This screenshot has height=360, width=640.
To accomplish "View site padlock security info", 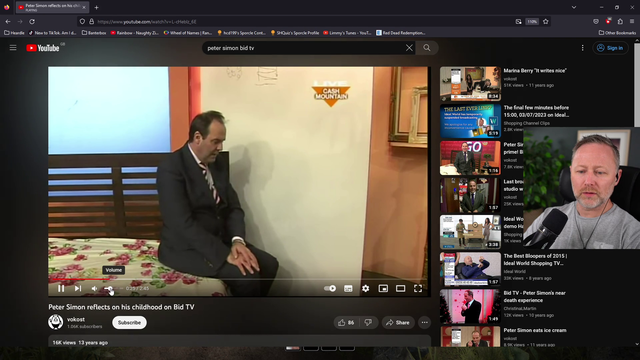I will click(x=91, y=22).
